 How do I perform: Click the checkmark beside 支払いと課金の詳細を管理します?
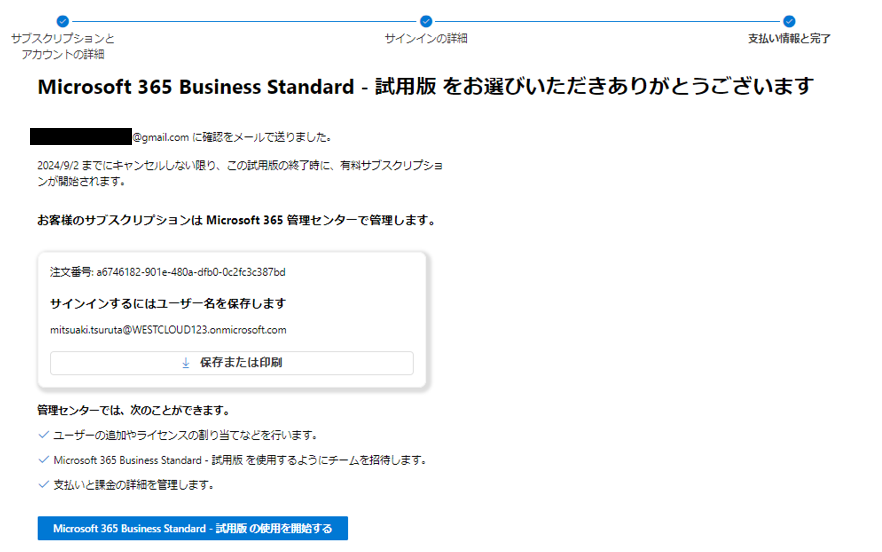pyautogui.click(x=43, y=484)
